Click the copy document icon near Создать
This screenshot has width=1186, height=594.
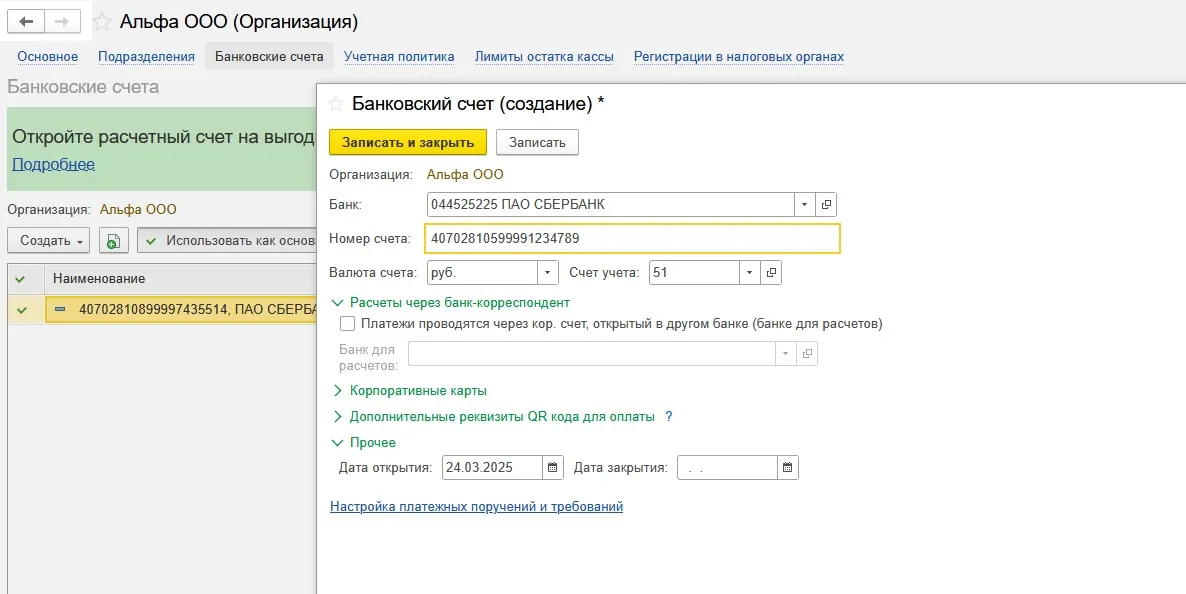113,241
